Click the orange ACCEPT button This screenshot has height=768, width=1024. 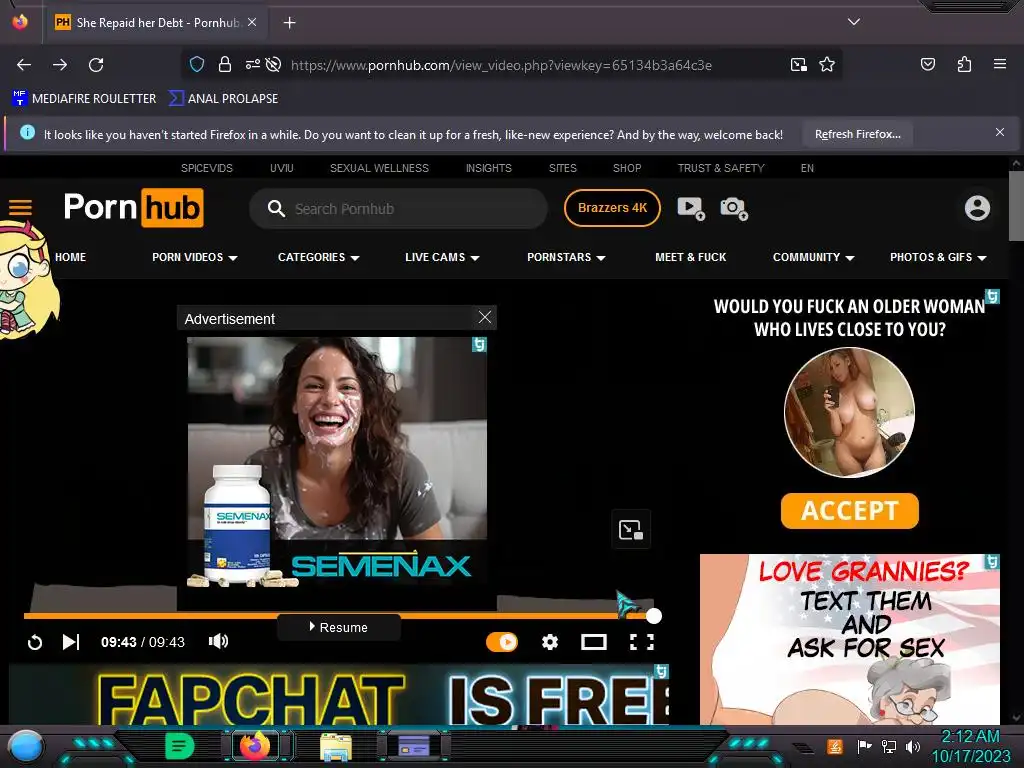click(x=849, y=511)
